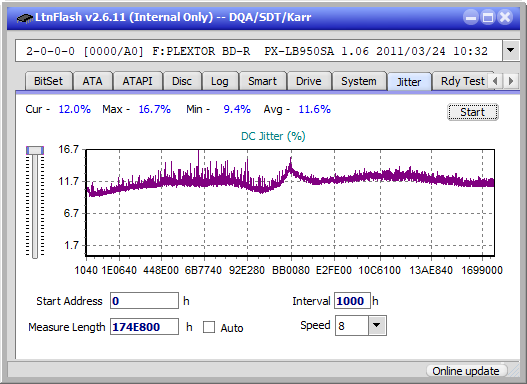The image size is (527, 384).
Task: Minimize the LtnFlash window
Action: pyautogui.click(x=471, y=17)
